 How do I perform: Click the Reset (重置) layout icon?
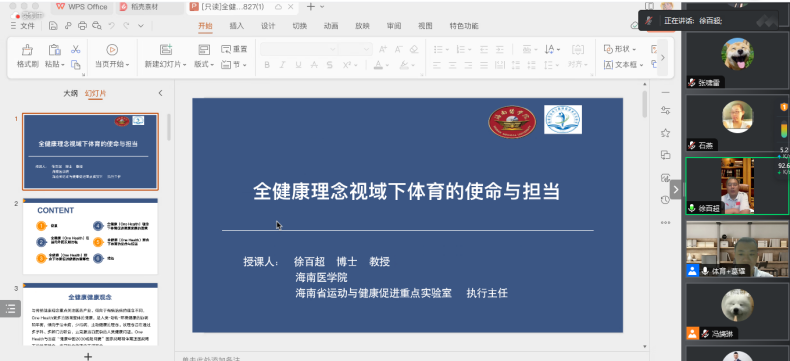234,49
